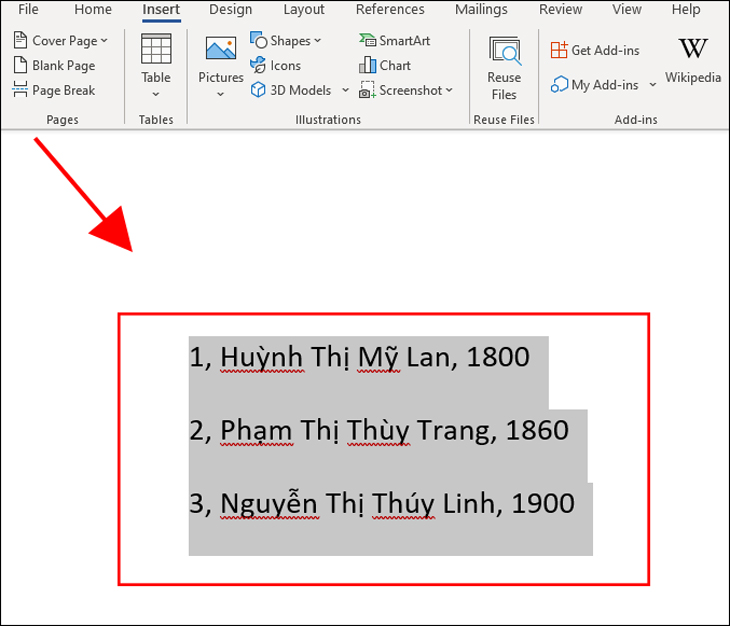Open the Review tab

[x=561, y=9]
